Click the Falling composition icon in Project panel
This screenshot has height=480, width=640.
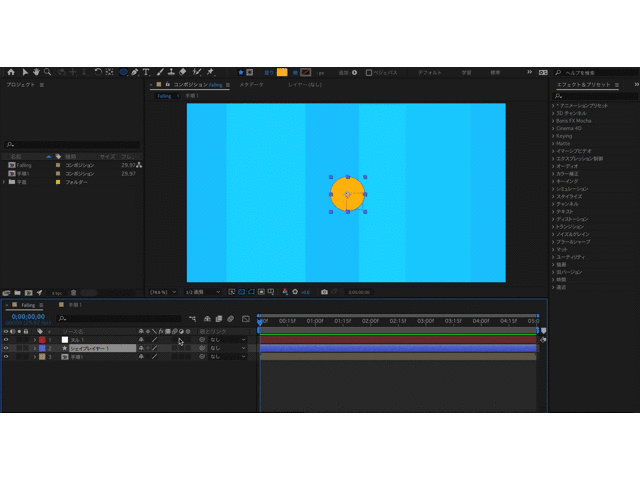pyautogui.click(x=11, y=165)
